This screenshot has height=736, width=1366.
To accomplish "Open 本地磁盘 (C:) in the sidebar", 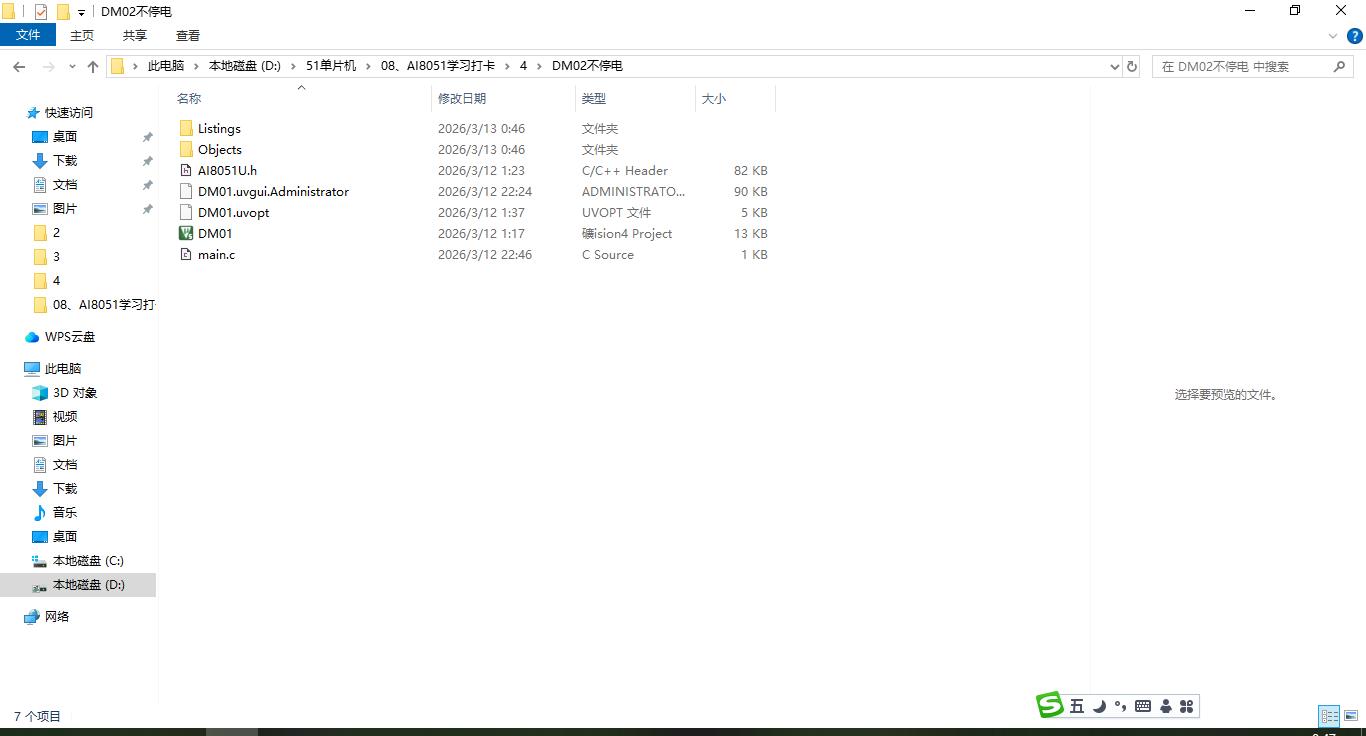I will [88, 561].
